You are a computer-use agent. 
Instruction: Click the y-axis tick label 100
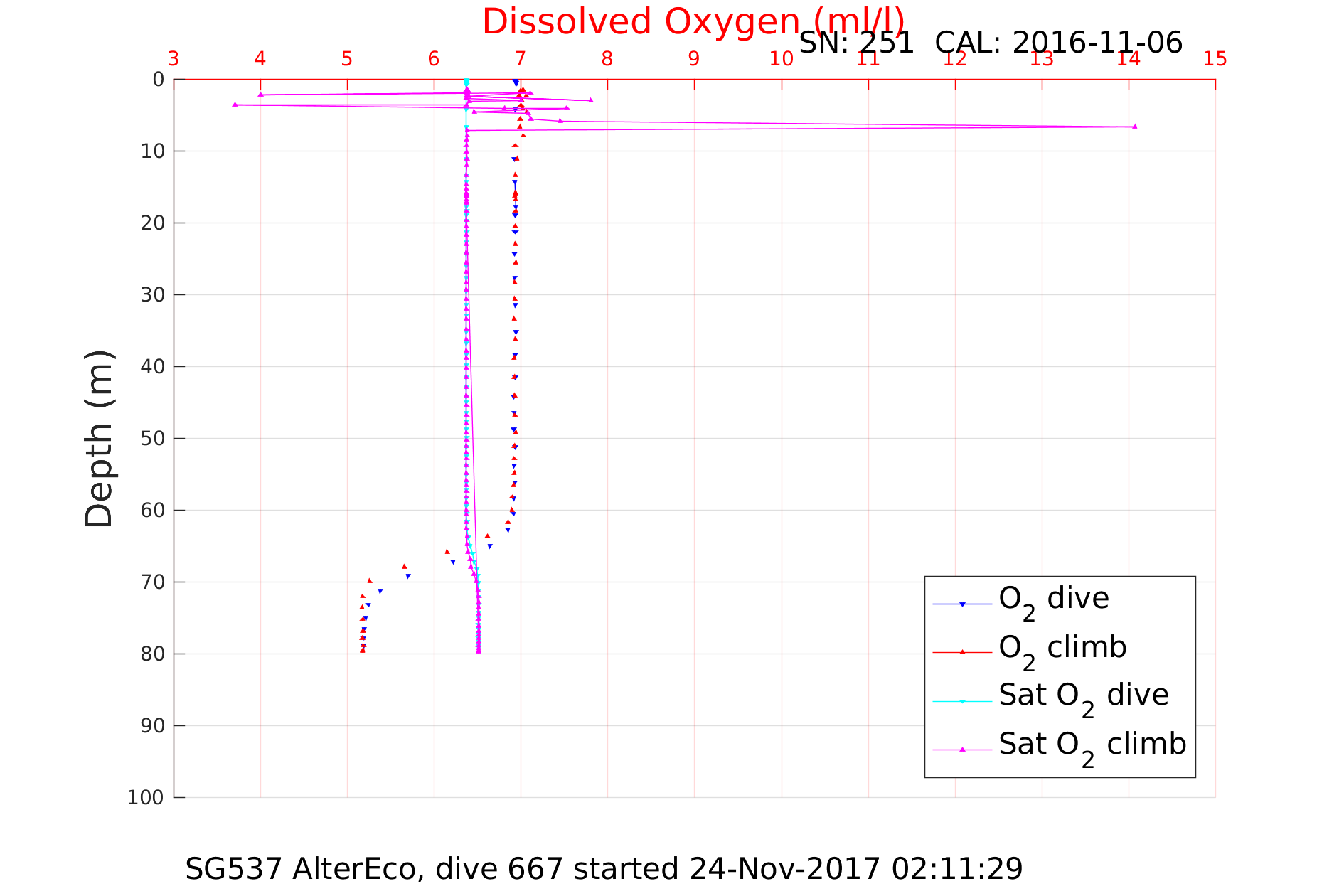click(x=146, y=798)
